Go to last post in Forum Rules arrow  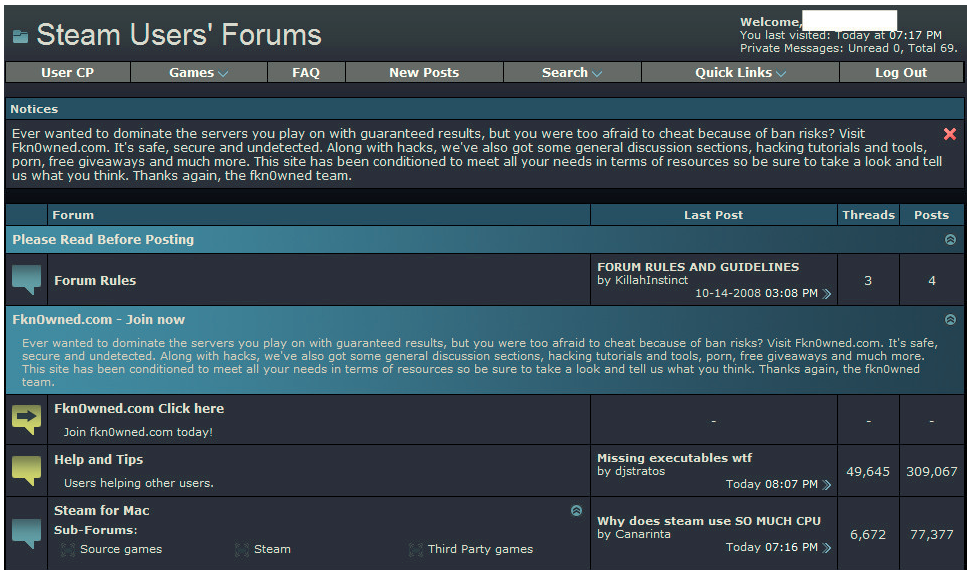click(x=827, y=294)
